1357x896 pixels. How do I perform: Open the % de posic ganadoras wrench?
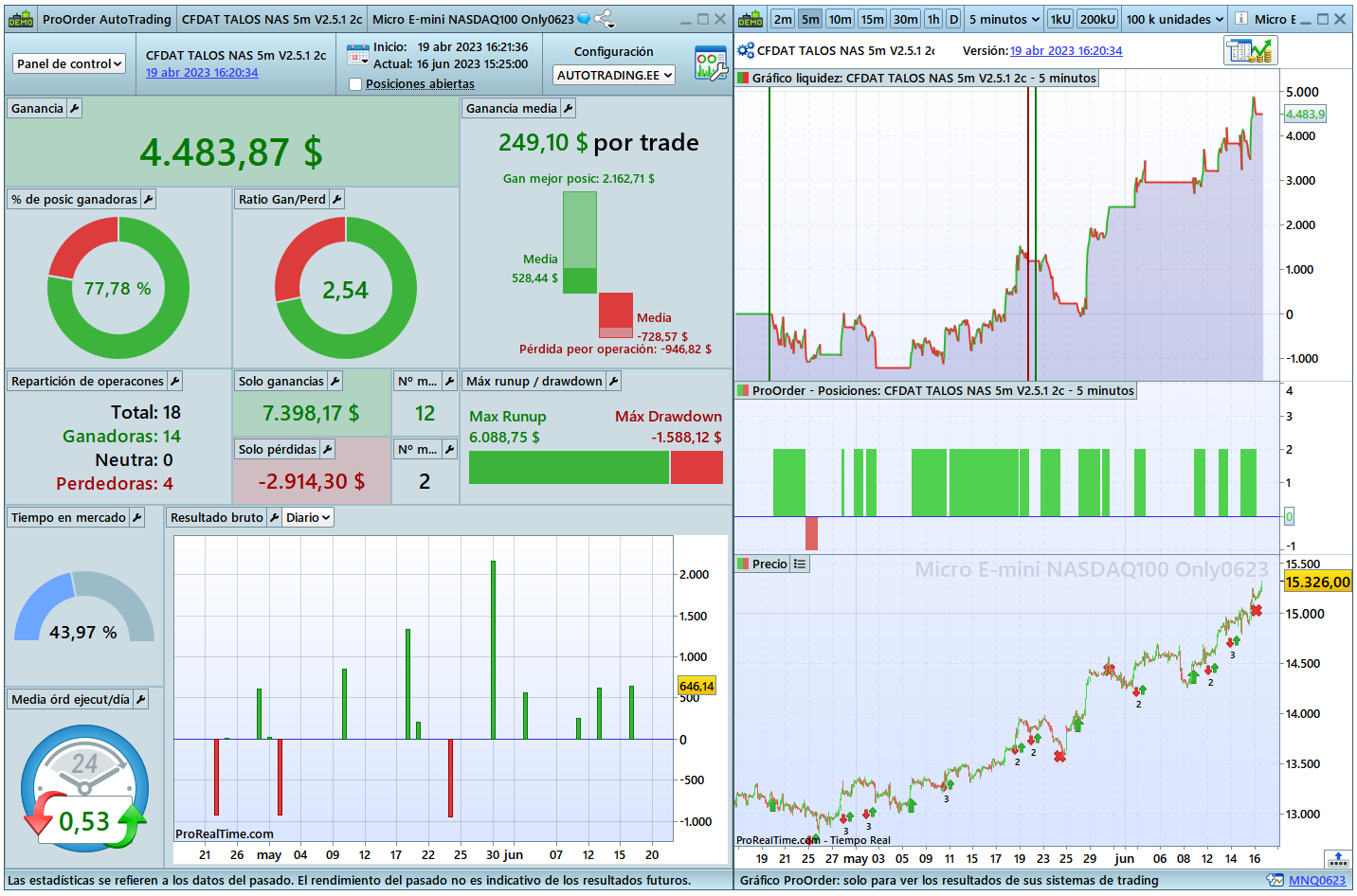148,200
